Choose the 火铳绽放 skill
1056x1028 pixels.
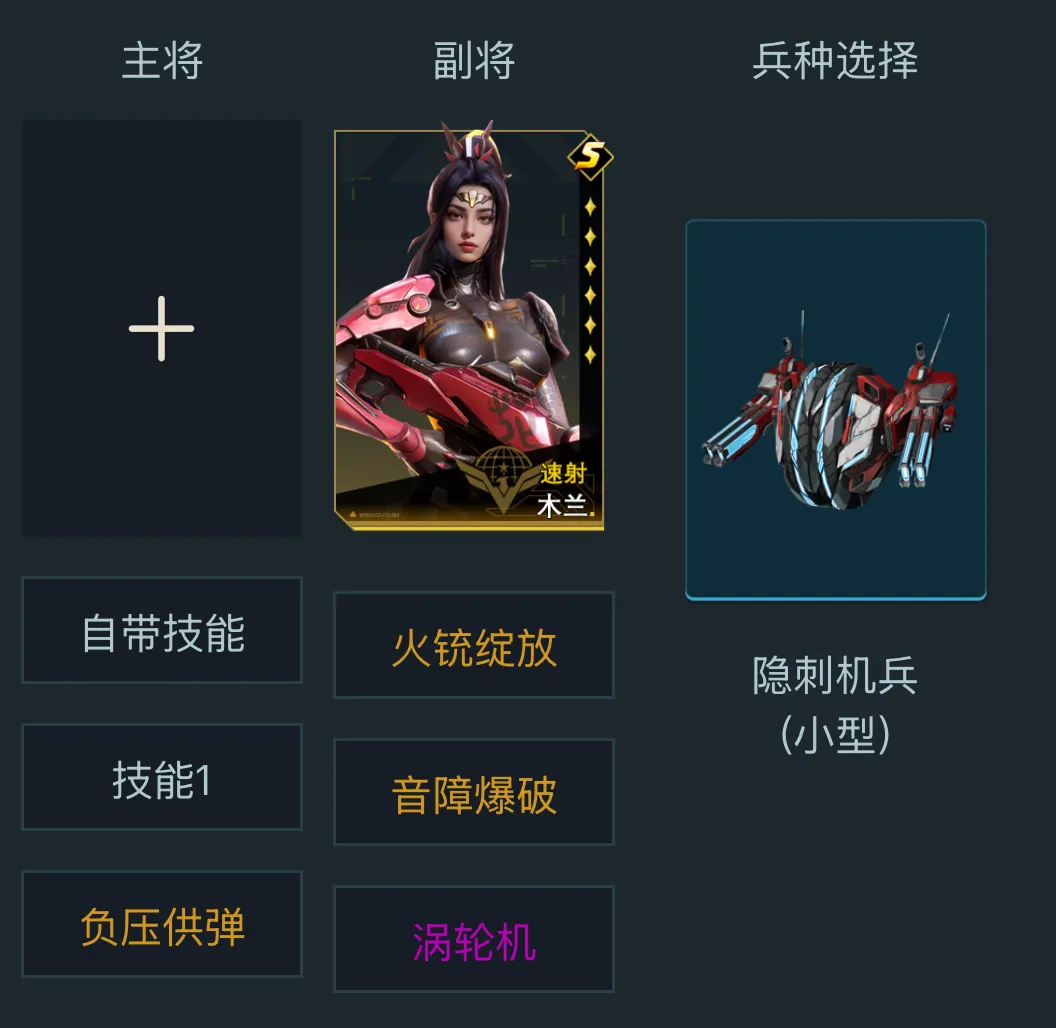coord(474,645)
